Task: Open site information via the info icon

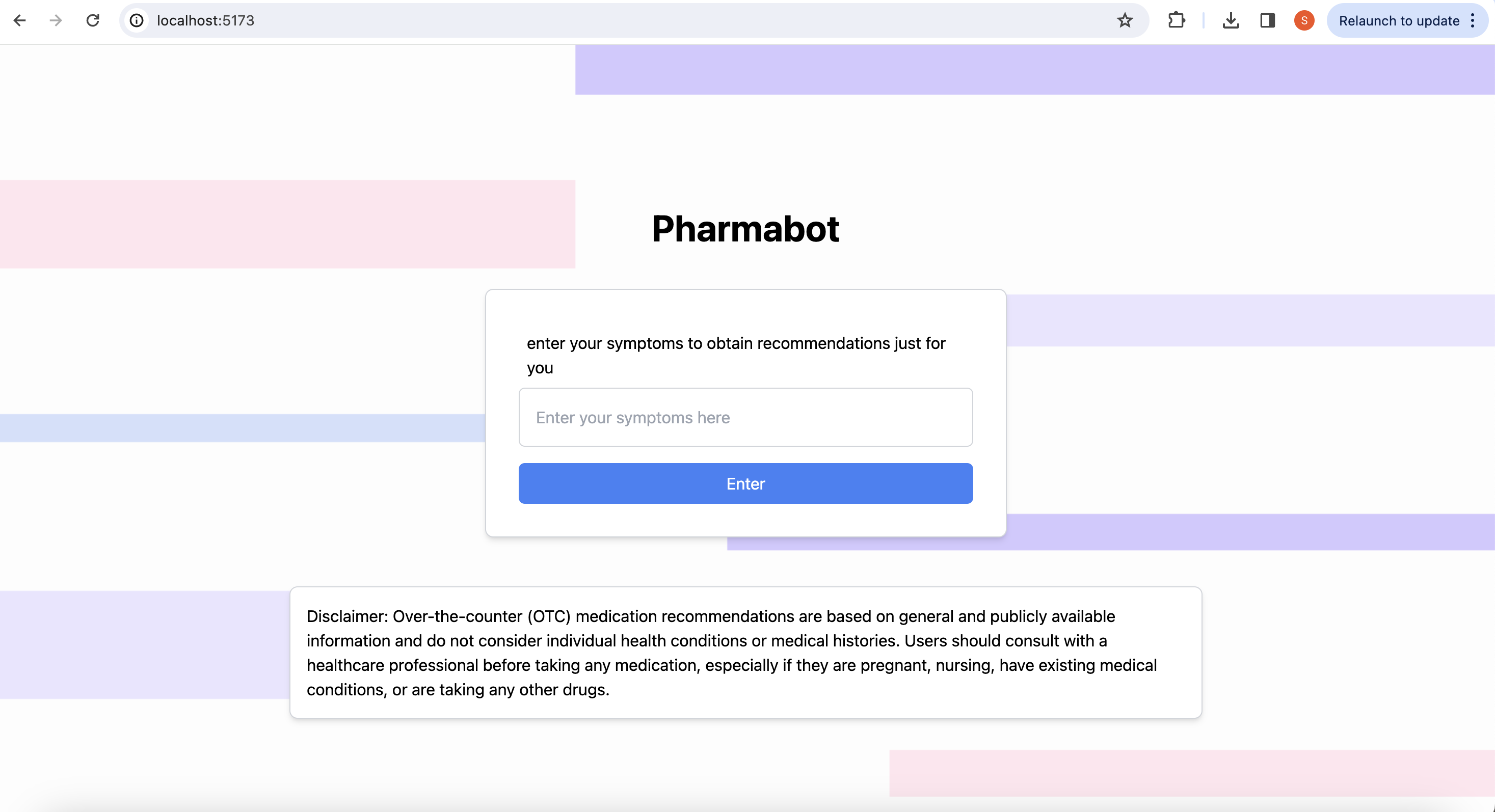Action: point(137,20)
